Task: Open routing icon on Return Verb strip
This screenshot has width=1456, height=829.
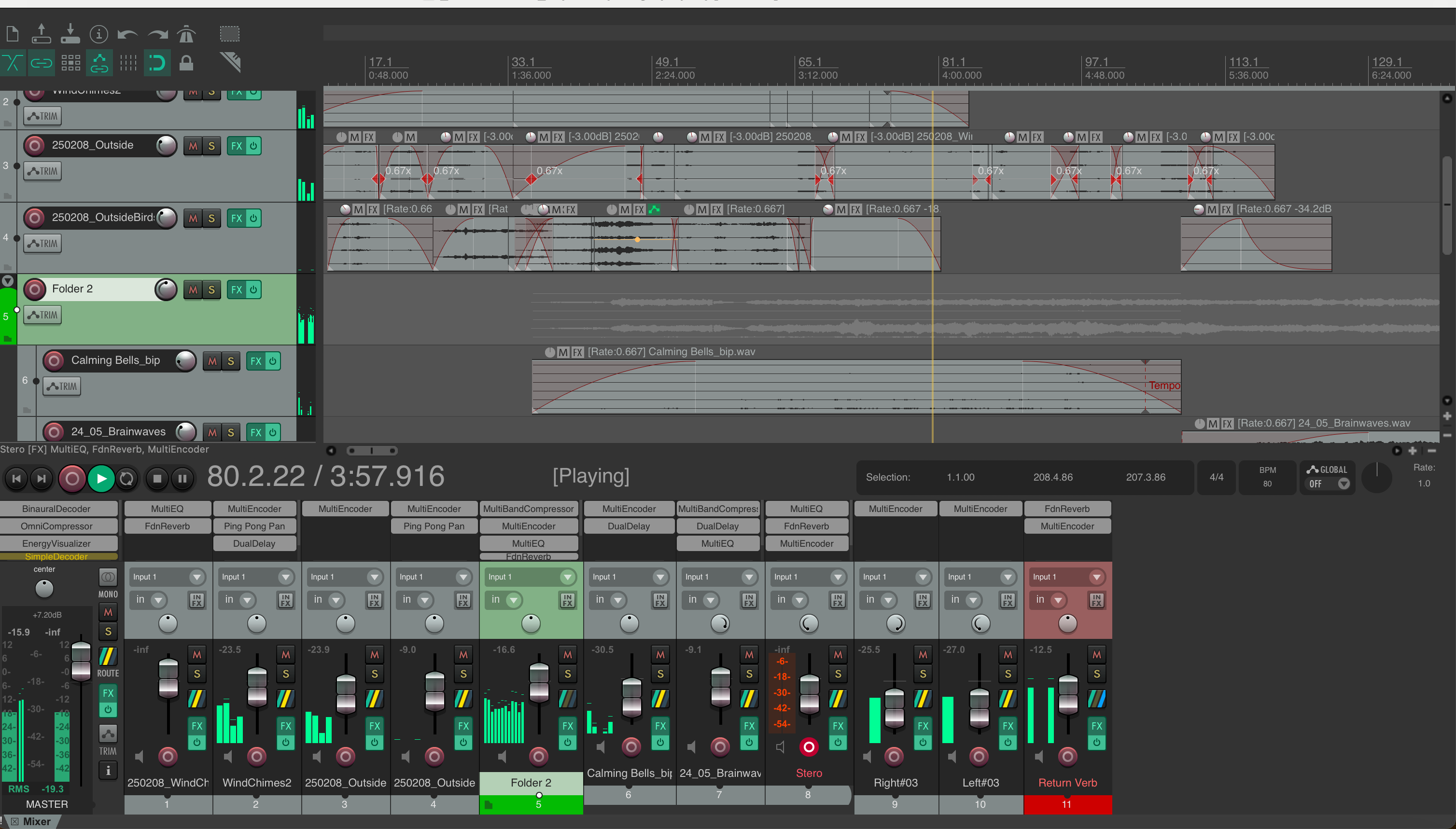Action: [x=1096, y=699]
